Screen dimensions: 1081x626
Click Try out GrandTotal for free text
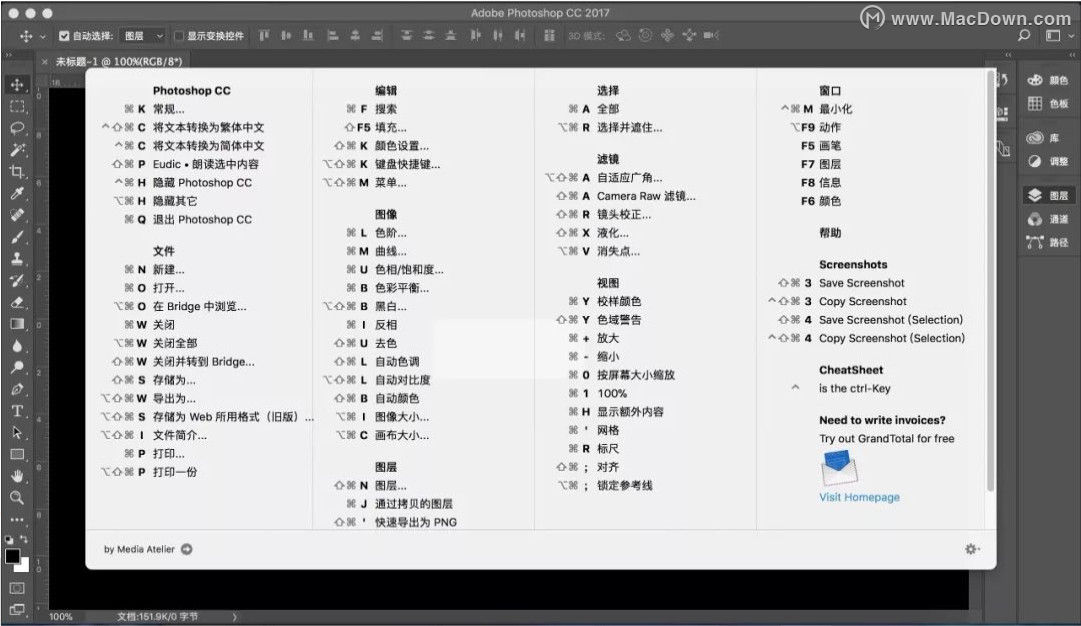(887, 438)
